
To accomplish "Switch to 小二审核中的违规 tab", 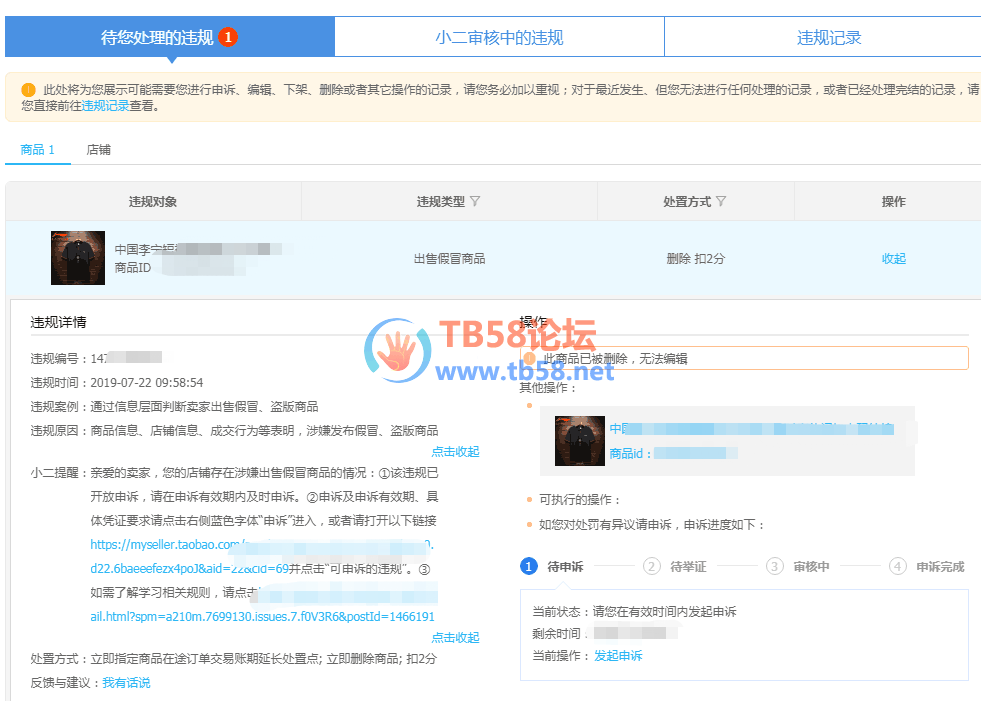I will point(499,38).
